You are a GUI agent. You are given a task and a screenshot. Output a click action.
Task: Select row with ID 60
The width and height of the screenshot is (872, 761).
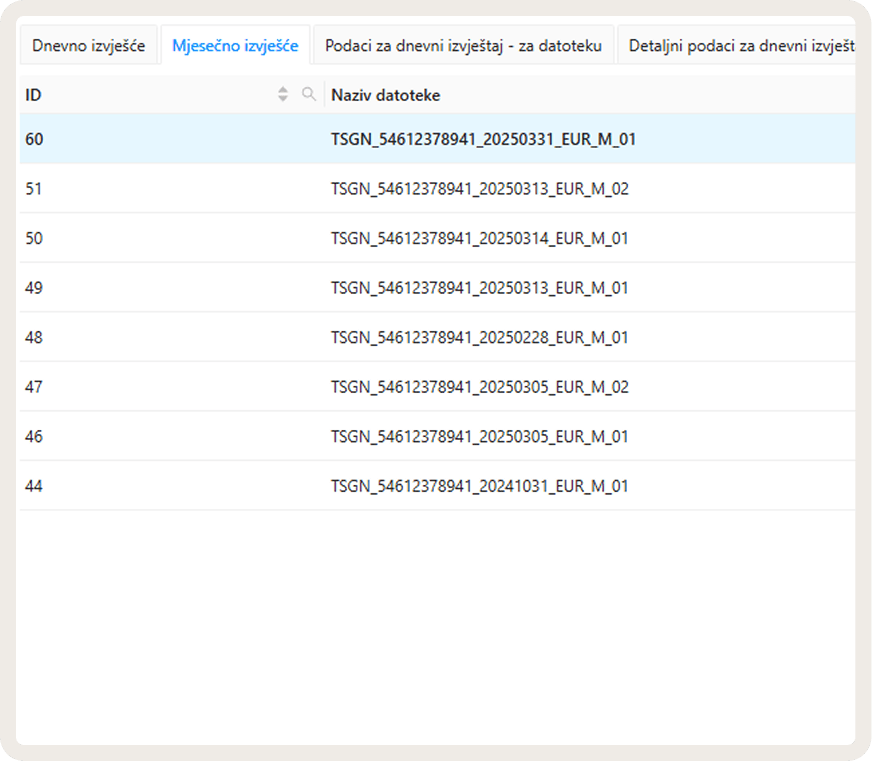click(x=438, y=139)
